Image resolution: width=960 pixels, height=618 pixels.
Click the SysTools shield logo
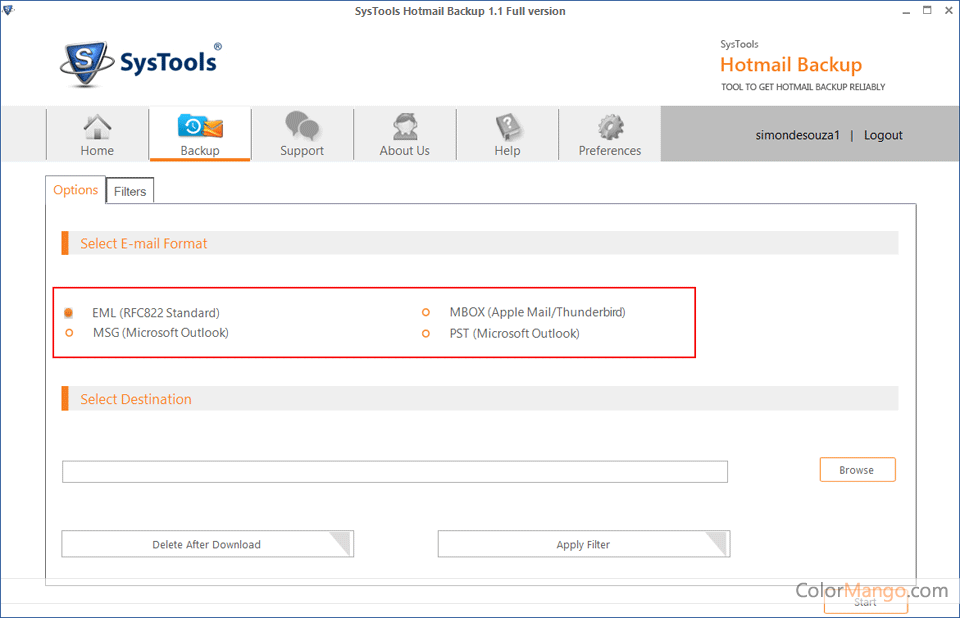86,65
